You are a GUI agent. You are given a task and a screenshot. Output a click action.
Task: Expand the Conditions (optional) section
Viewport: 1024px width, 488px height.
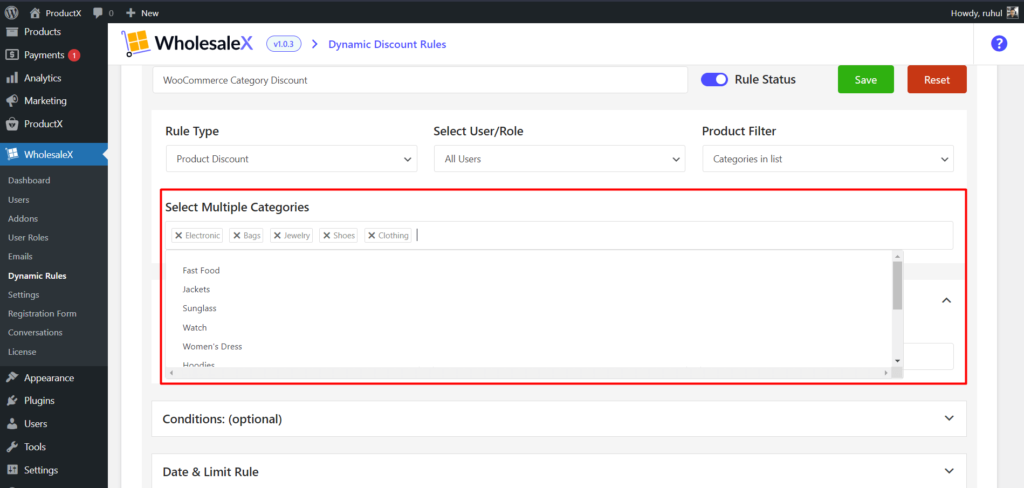(x=948, y=419)
